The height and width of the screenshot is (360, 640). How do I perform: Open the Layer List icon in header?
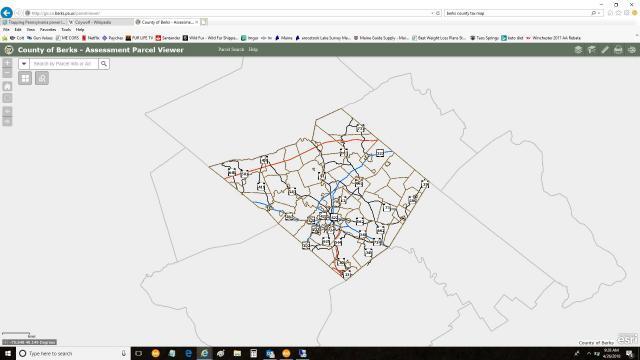[x=578, y=50]
